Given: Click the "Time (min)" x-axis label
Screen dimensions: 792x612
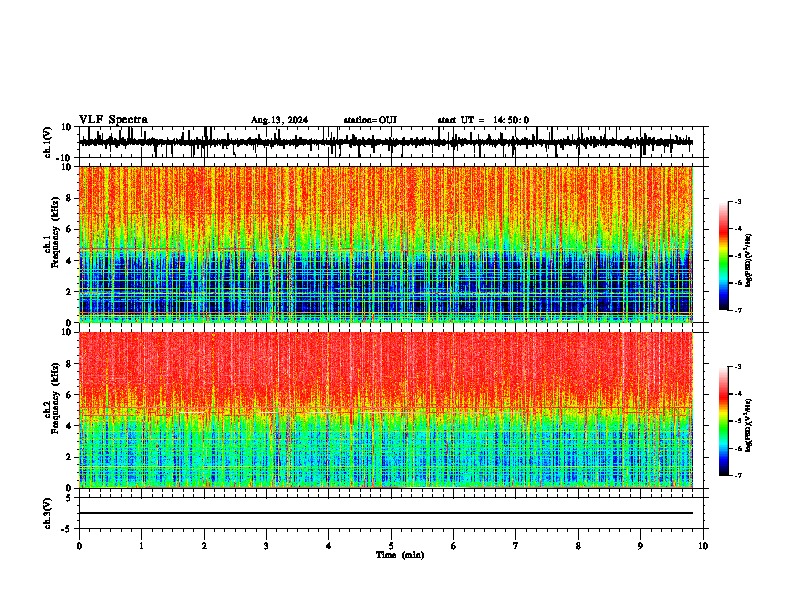Looking at the screenshot, I should point(400,555).
